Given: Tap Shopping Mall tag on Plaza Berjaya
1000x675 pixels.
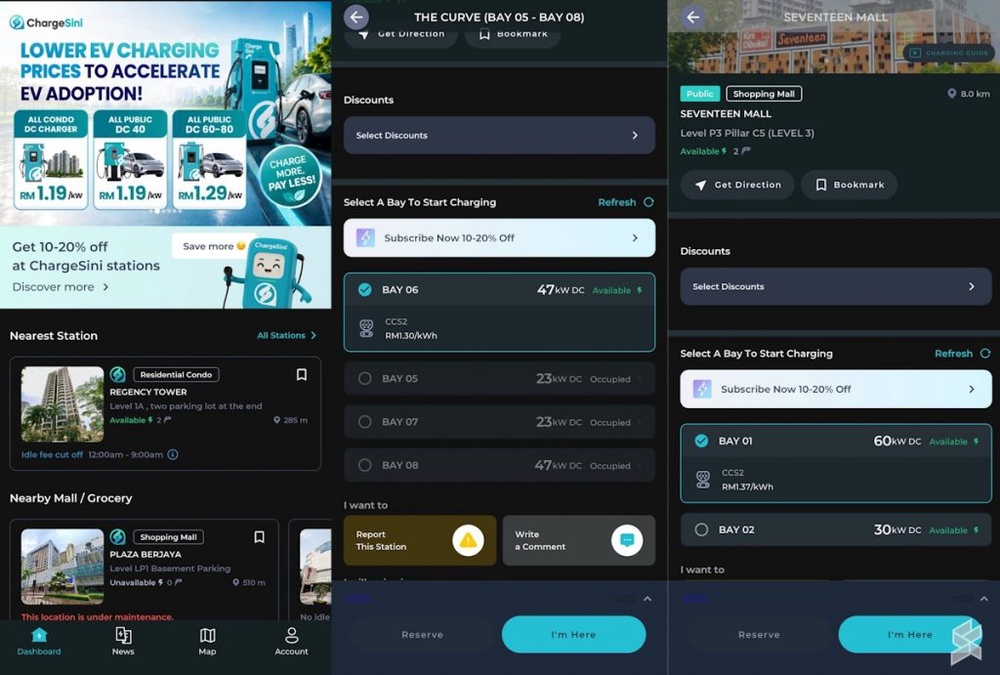Looking at the screenshot, I should point(168,537).
